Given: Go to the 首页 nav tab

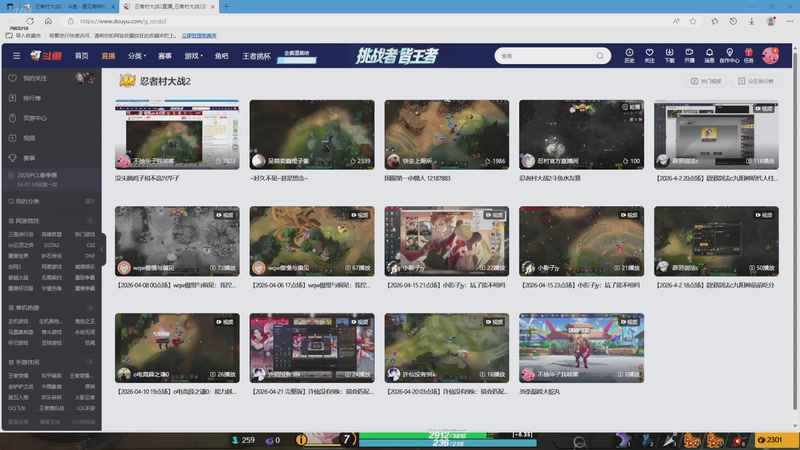Looking at the screenshot, I should click(x=82, y=56).
